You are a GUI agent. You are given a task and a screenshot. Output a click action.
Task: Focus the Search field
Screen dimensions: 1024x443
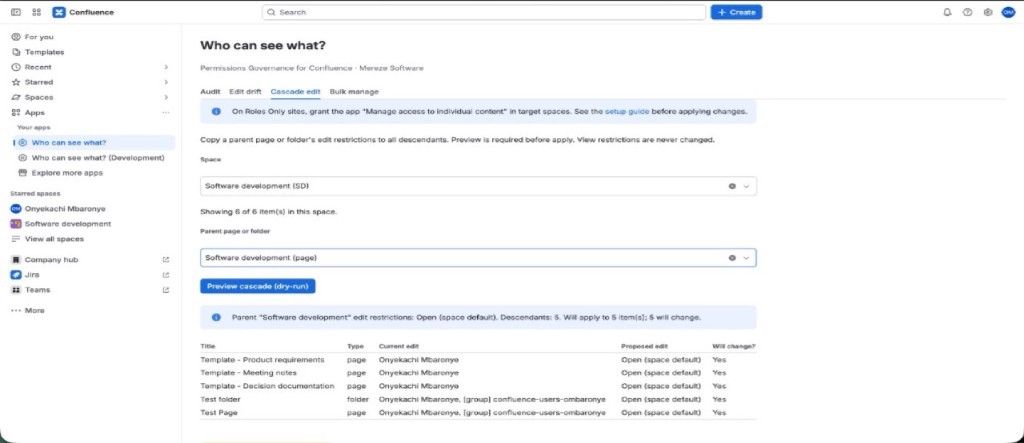click(x=484, y=12)
